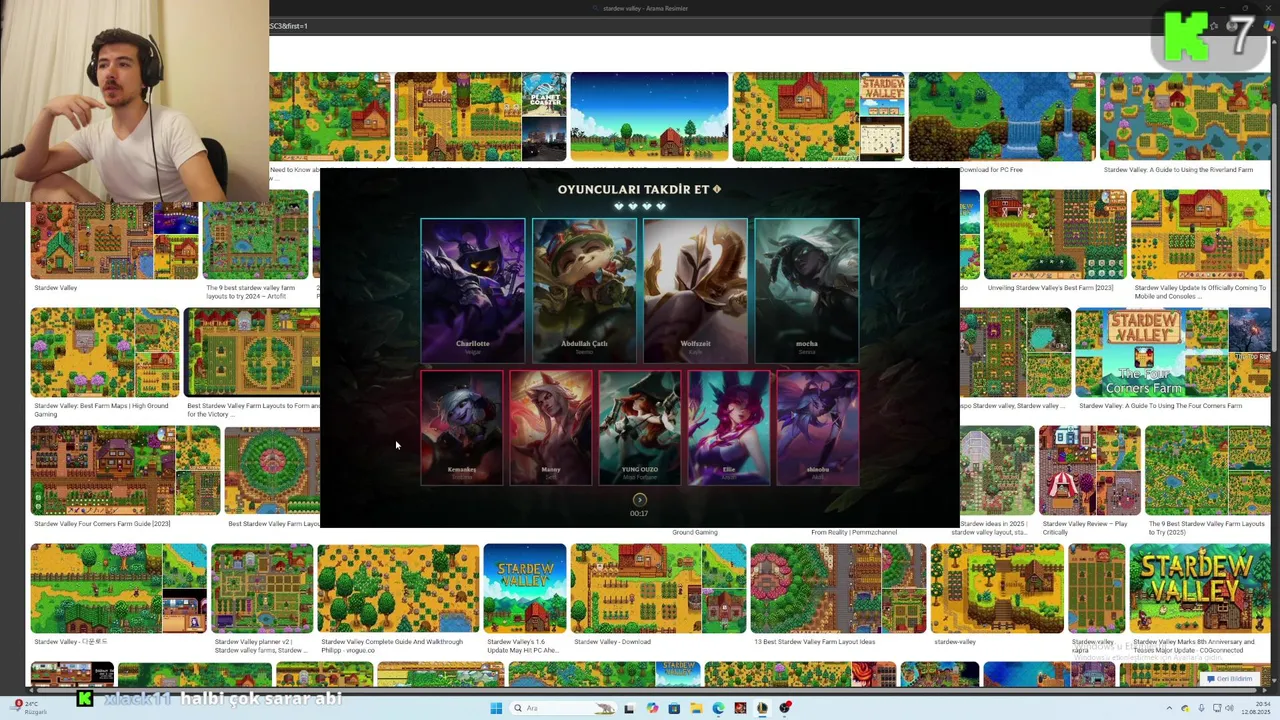Open 'Stardew Valley Review – Play Critically' thumbnail
This screenshot has height=720, width=1280.
1089,470
